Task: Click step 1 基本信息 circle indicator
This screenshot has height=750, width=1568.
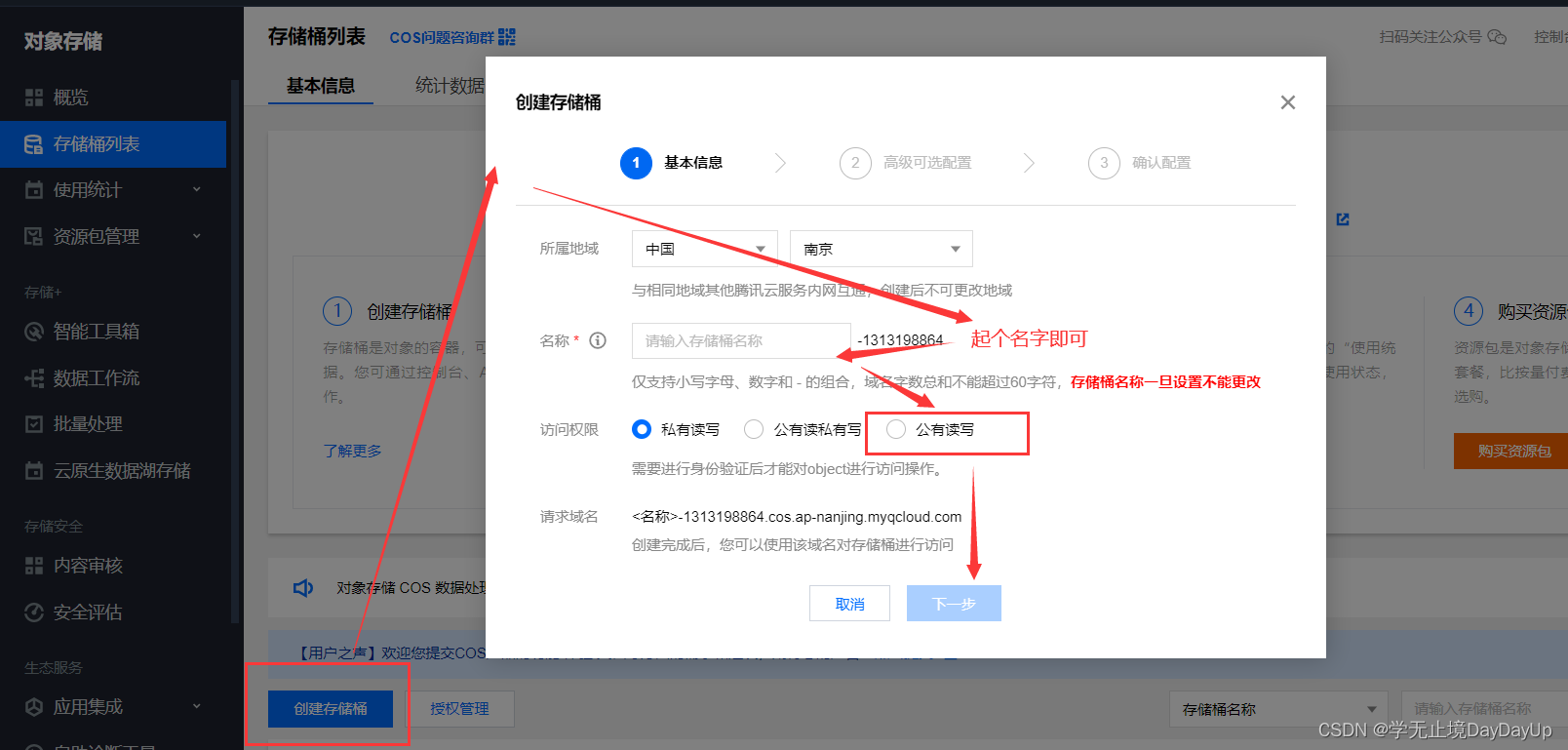Action: (636, 163)
